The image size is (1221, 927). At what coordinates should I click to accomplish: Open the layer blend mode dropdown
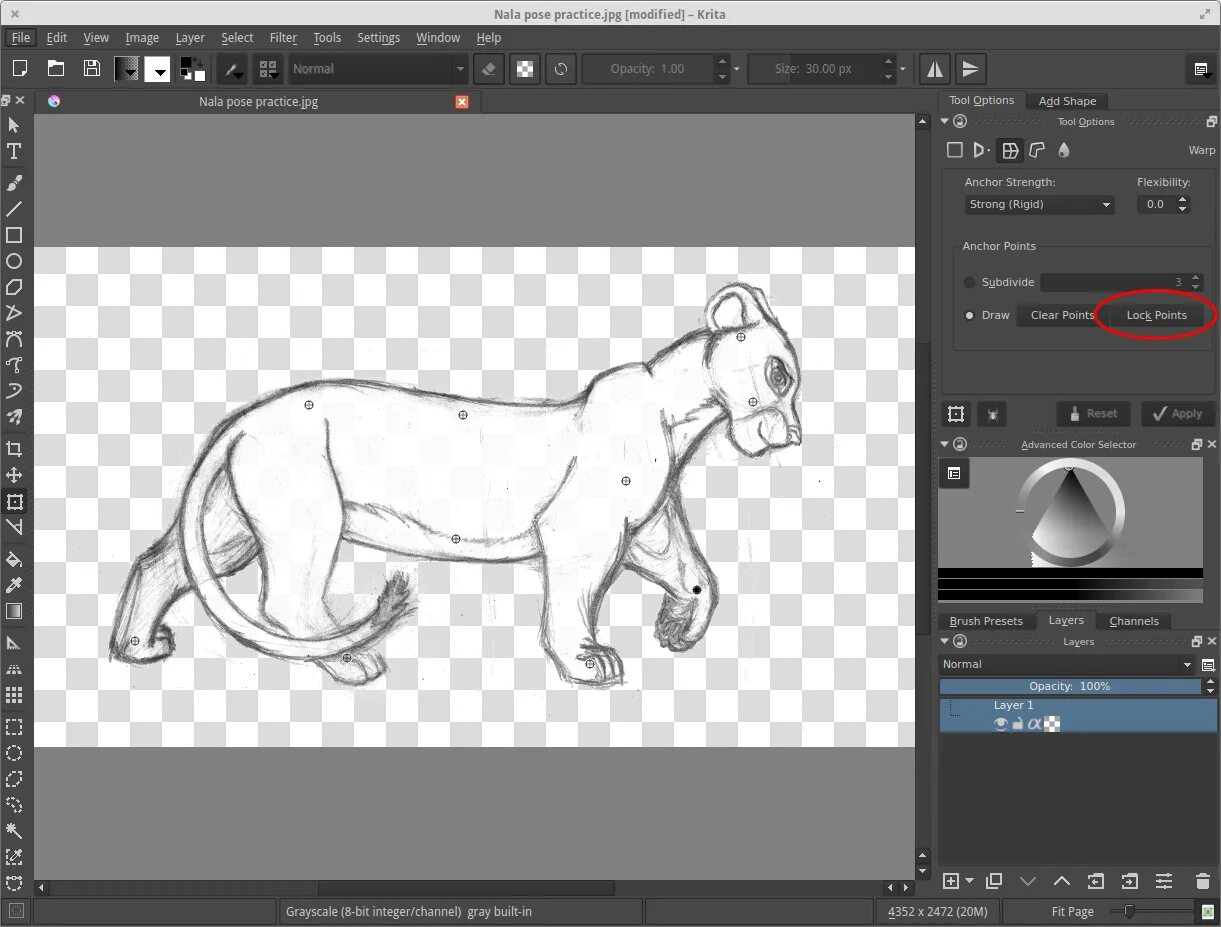tap(1067, 664)
